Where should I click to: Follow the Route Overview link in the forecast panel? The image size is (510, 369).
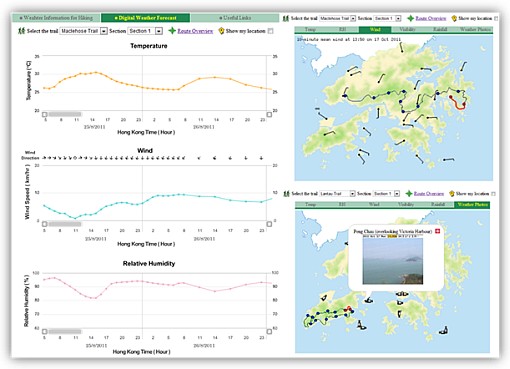(x=195, y=31)
